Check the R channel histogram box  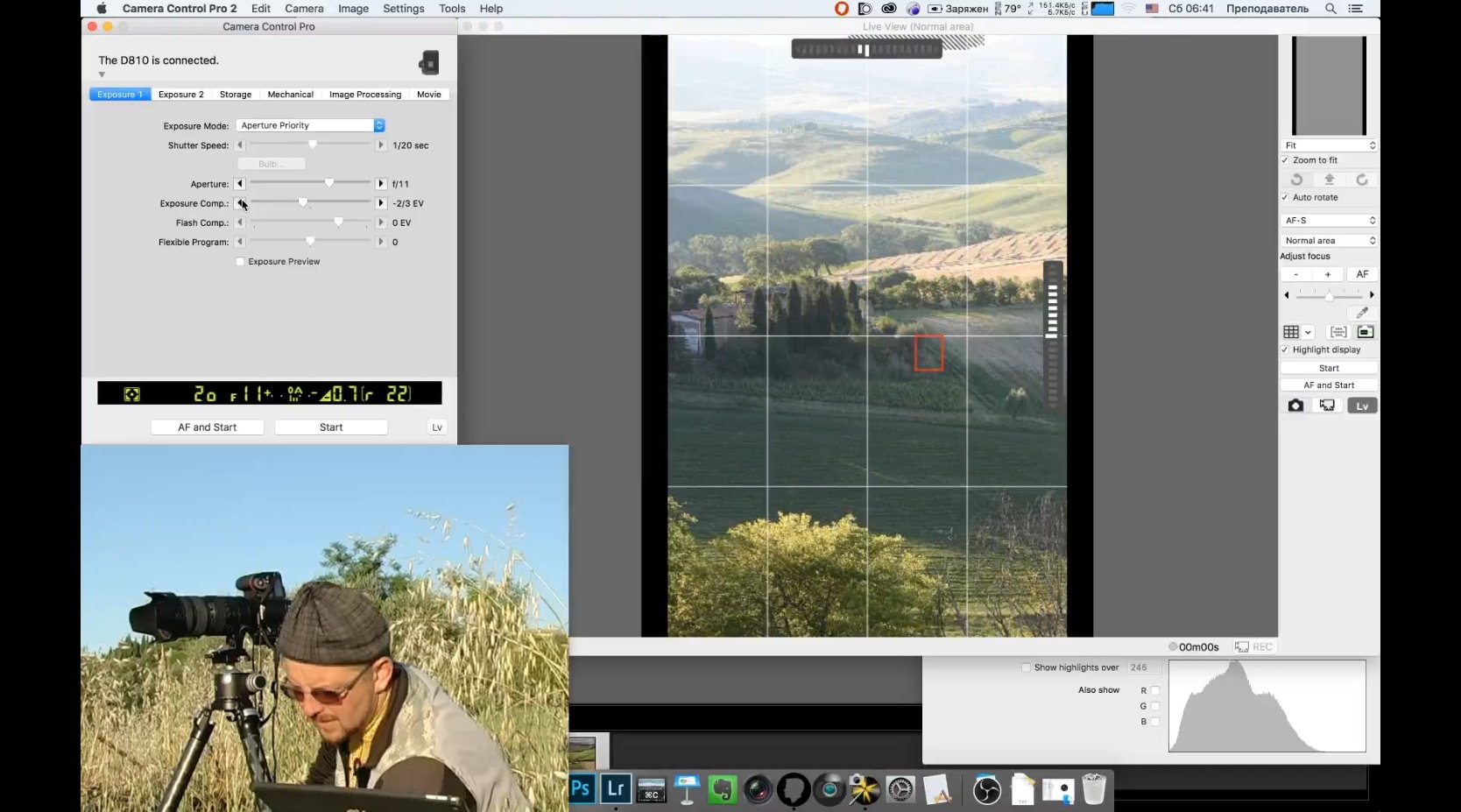1155,690
